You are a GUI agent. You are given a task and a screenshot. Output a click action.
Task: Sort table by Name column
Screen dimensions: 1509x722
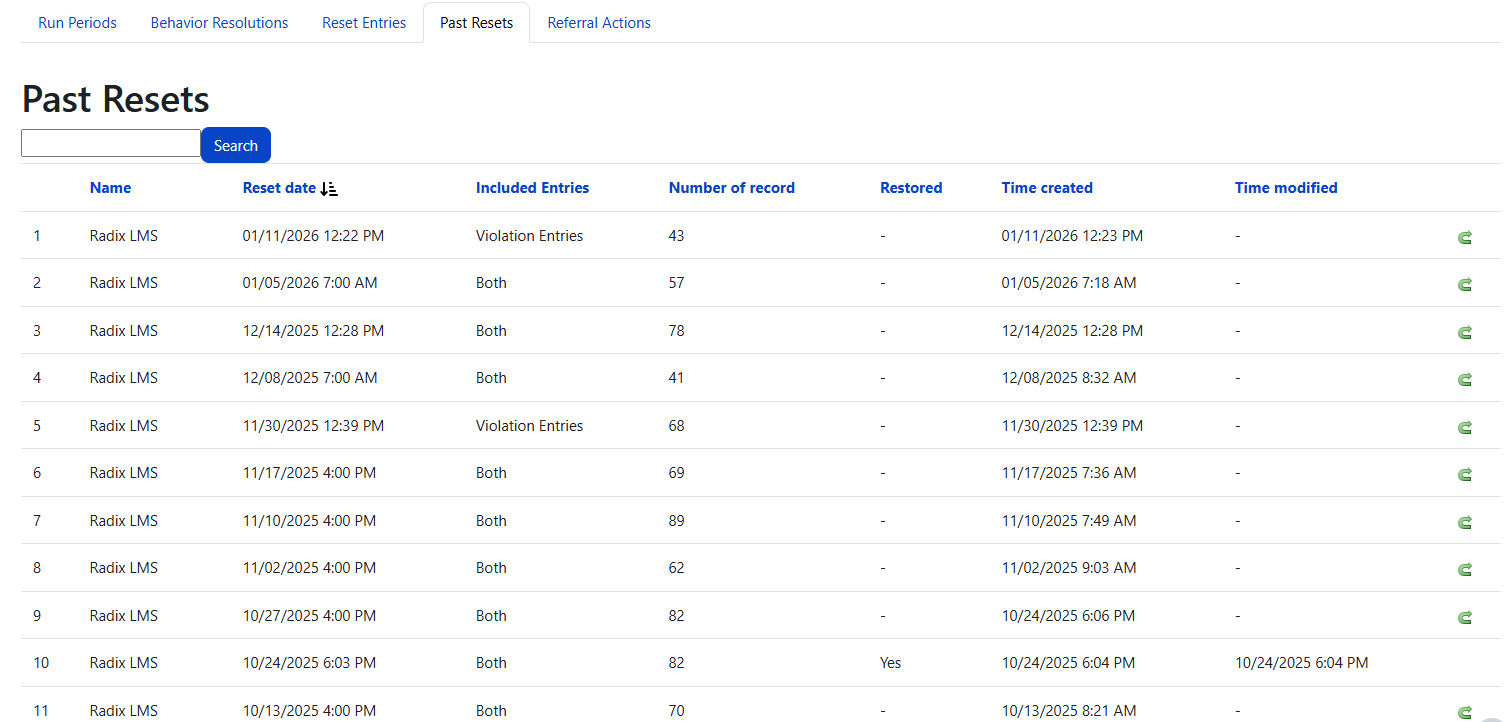click(x=110, y=188)
